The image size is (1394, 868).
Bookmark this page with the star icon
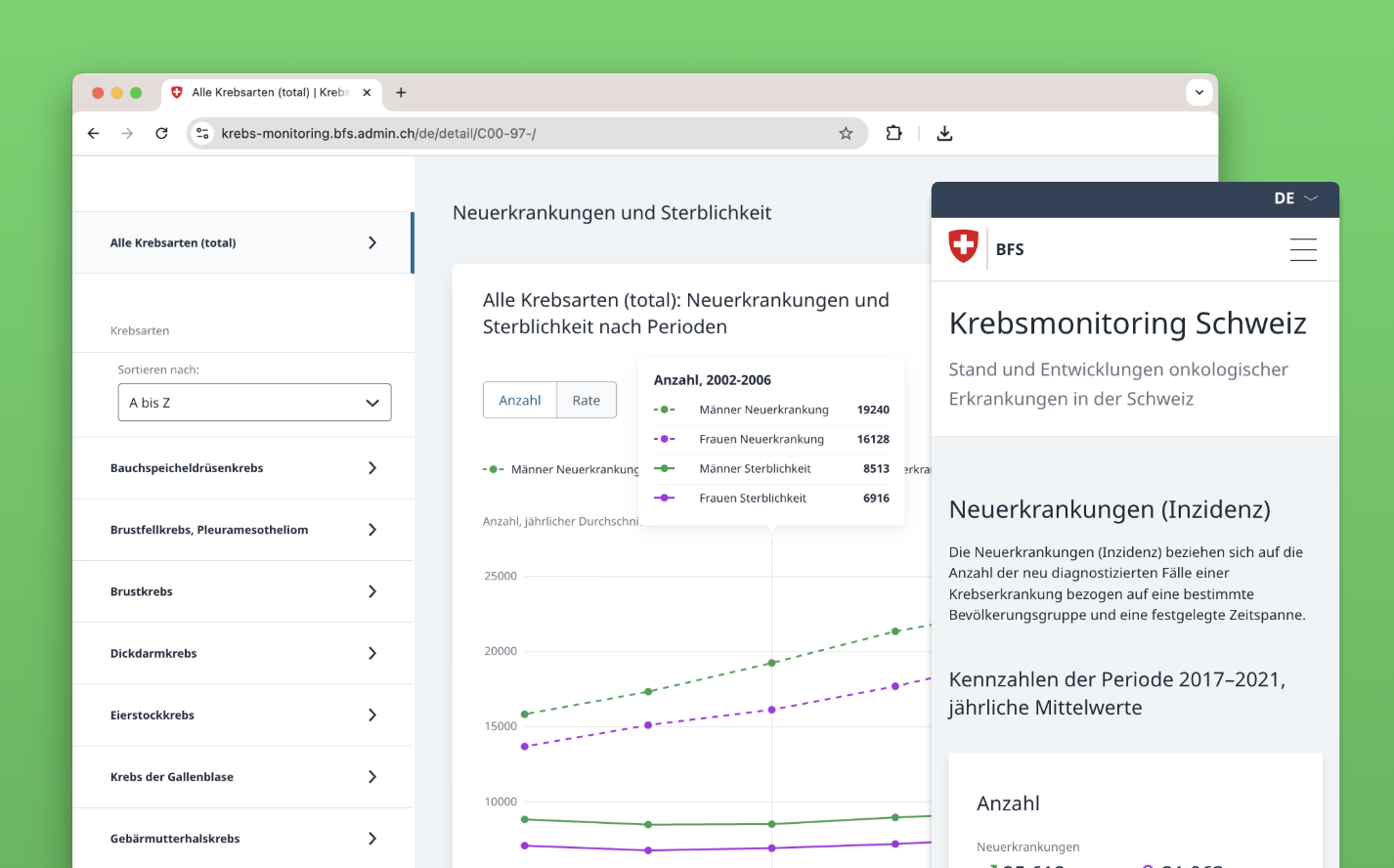846,134
